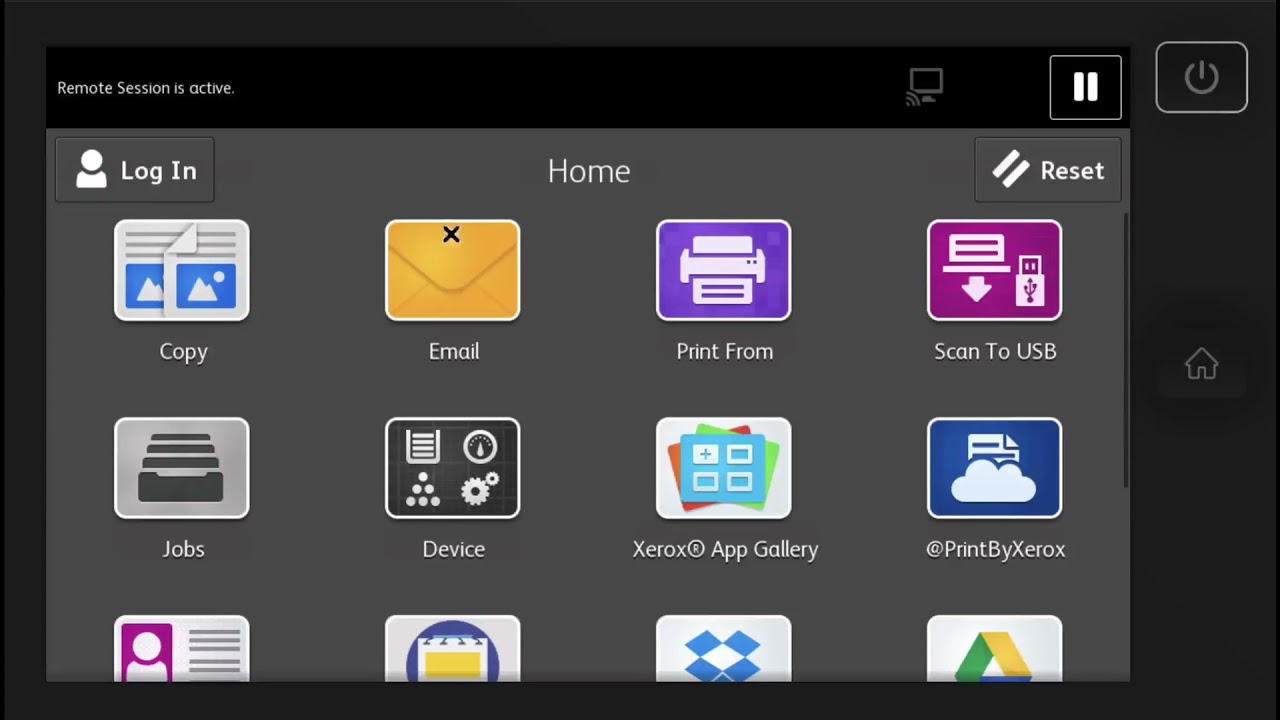The height and width of the screenshot is (720, 1280).
Task: Click the remote session monitor icon
Action: pyautogui.click(x=925, y=87)
